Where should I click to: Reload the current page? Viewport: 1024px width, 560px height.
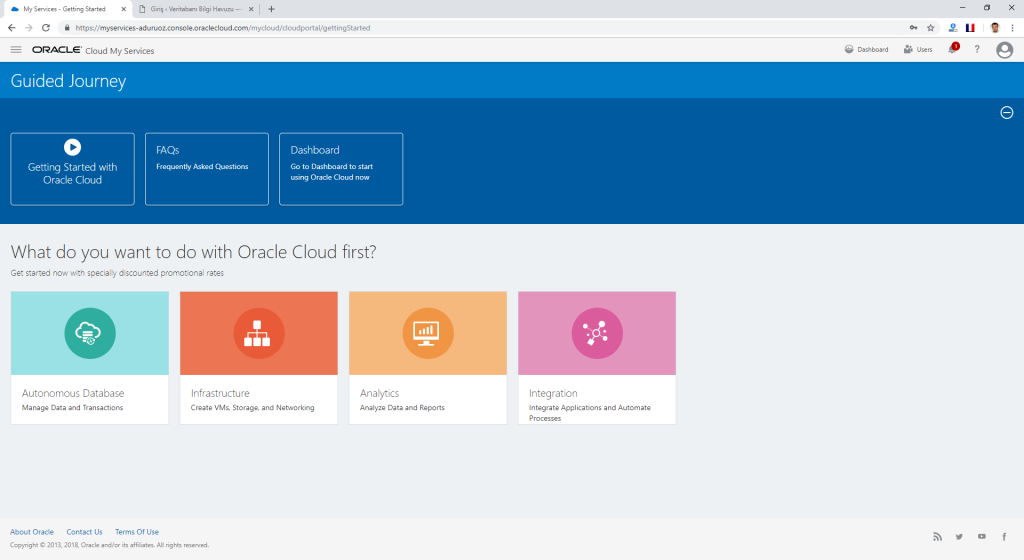tap(46, 28)
